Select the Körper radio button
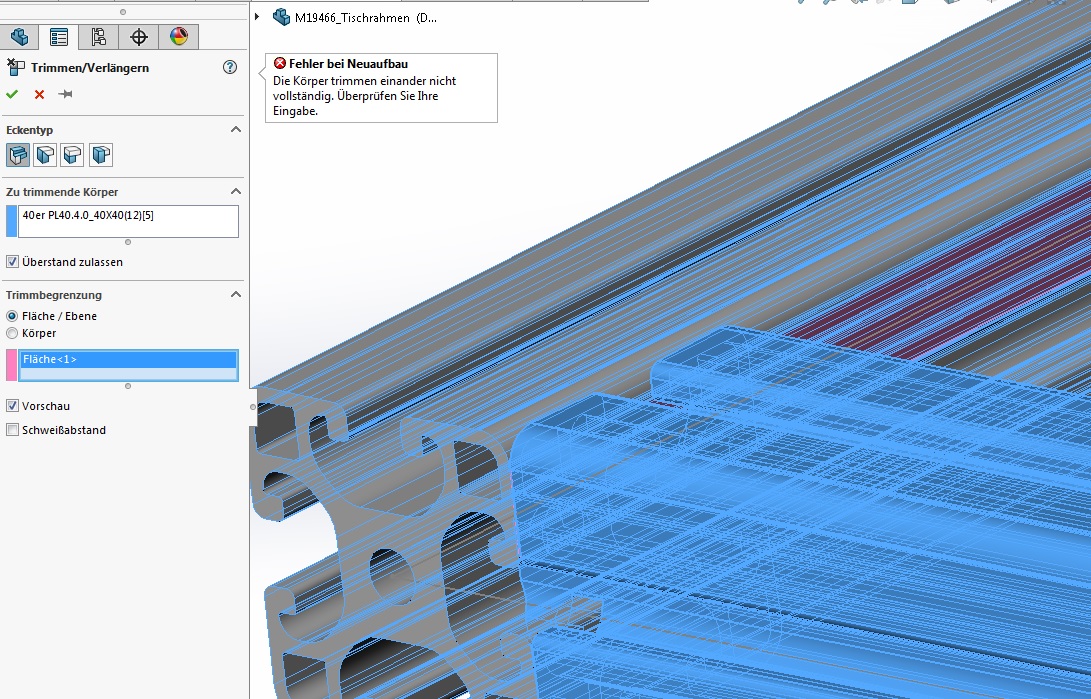 [x=11, y=333]
